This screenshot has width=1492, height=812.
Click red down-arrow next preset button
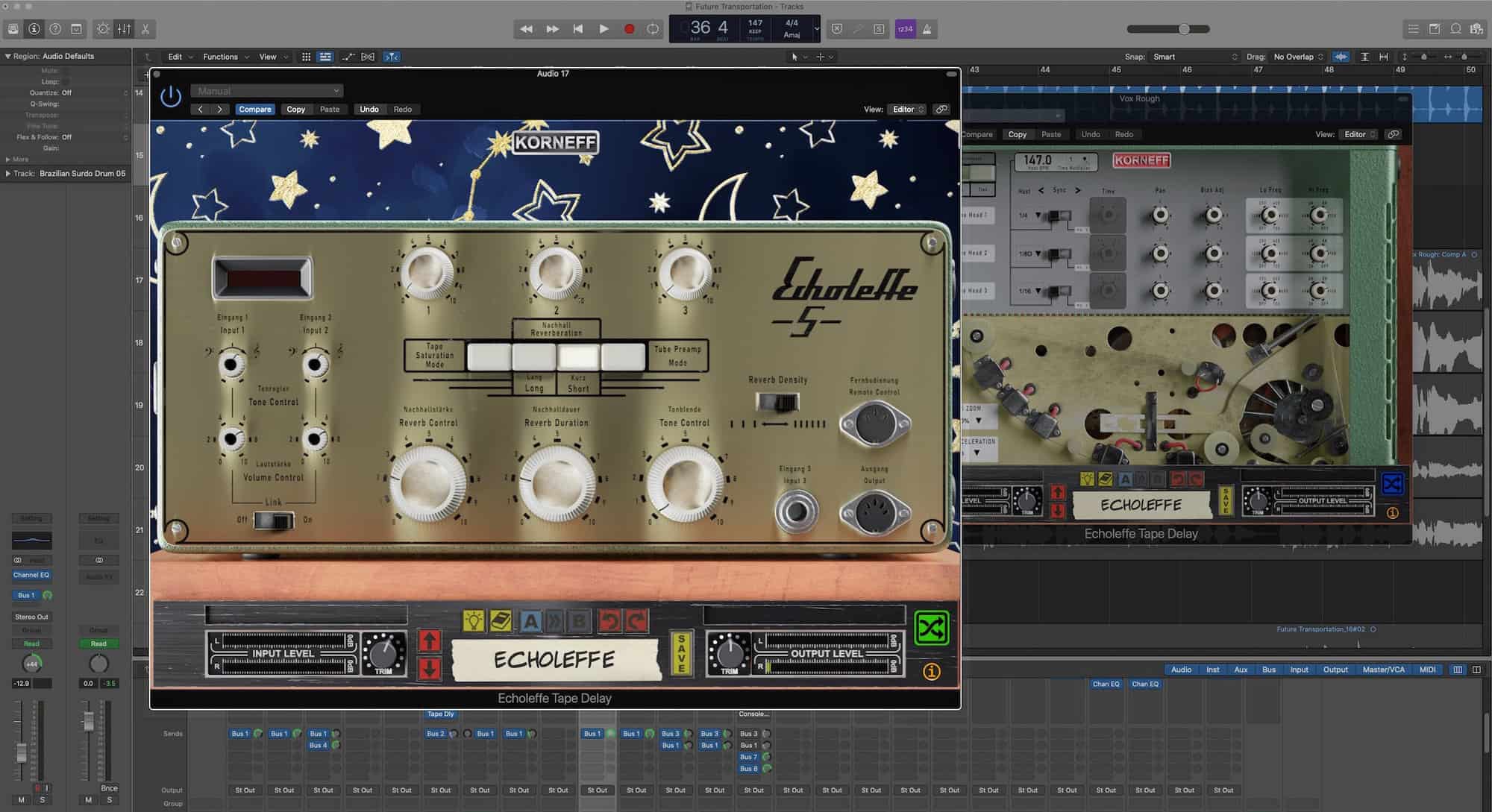coord(429,668)
